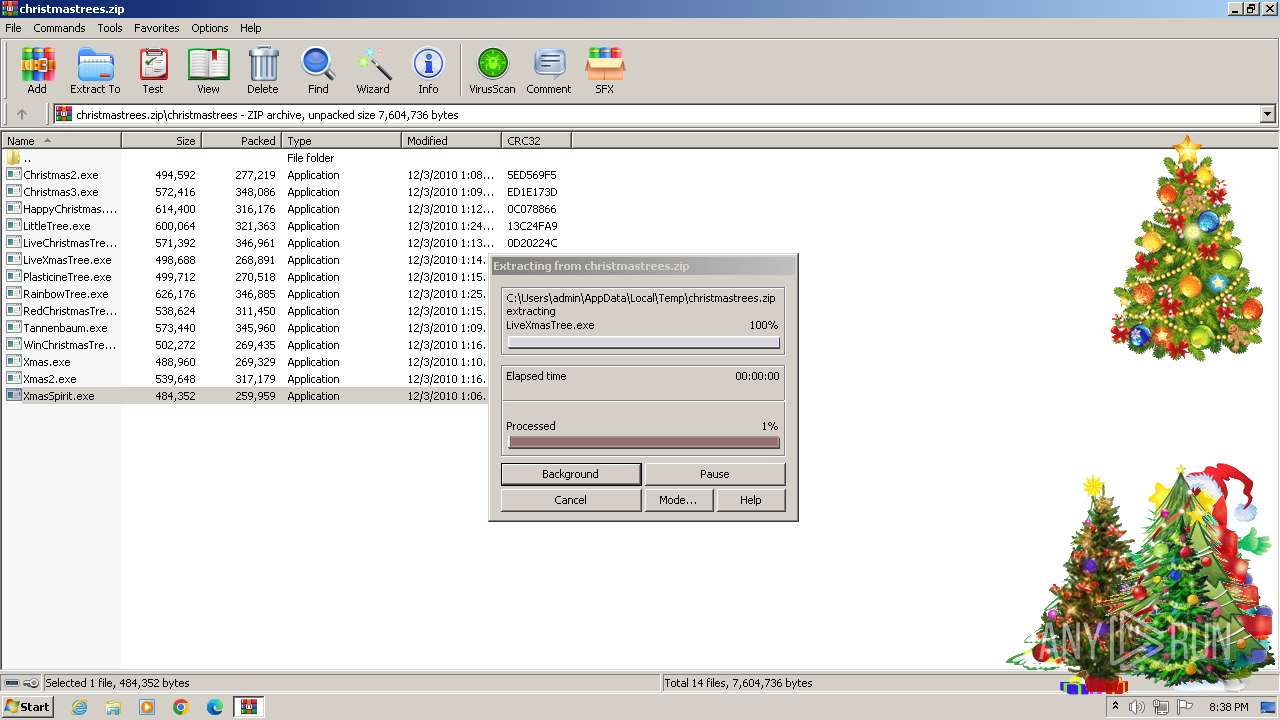Click the taskbar clock showing 8:38 PM
The width and height of the screenshot is (1280, 720).
coord(1229,707)
